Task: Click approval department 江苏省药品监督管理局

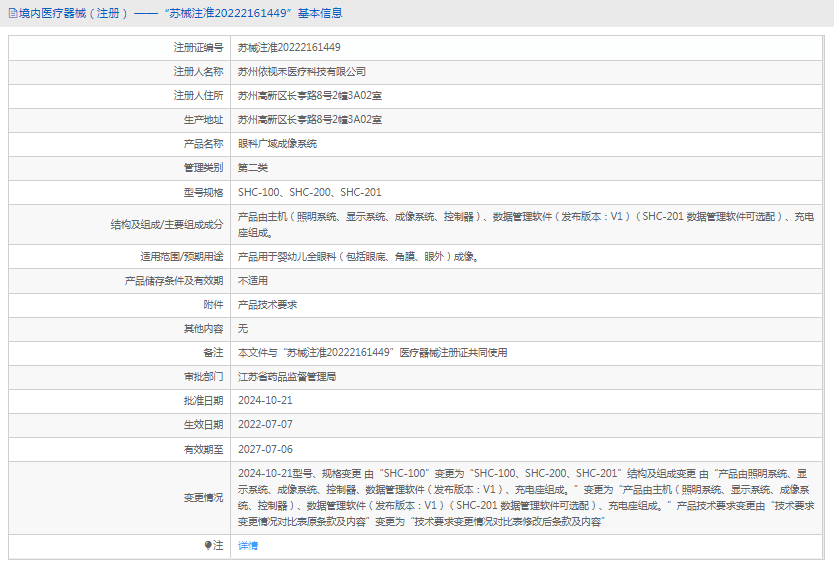Action: coord(286,377)
